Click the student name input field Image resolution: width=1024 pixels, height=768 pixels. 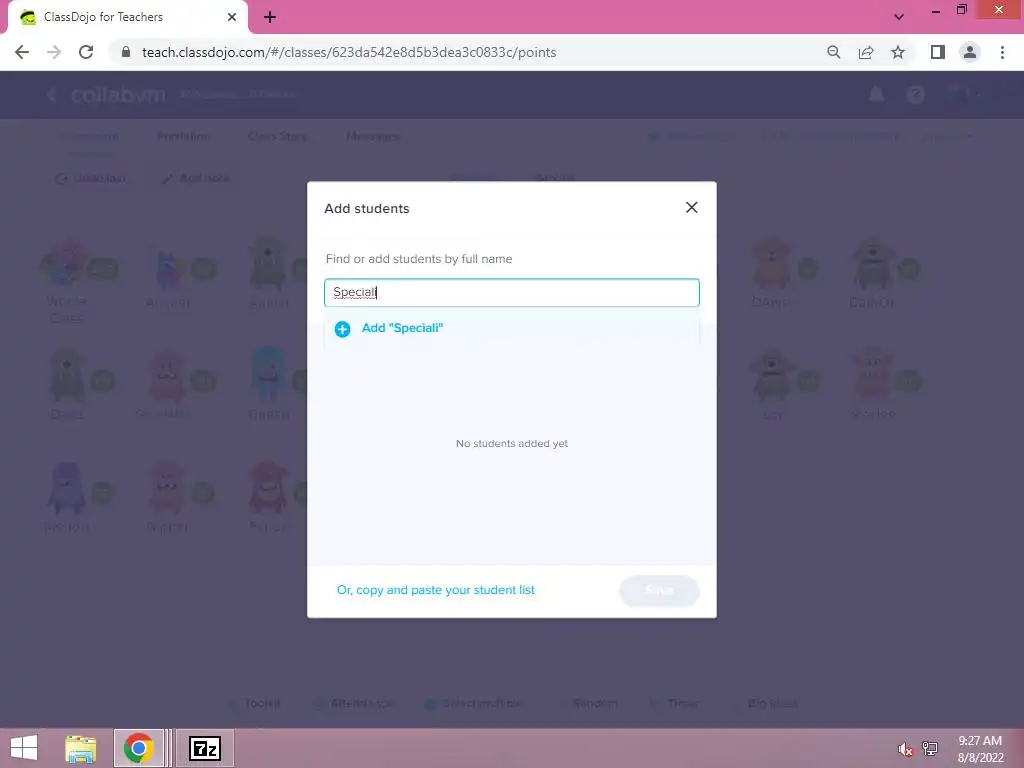(x=511, y=293)
